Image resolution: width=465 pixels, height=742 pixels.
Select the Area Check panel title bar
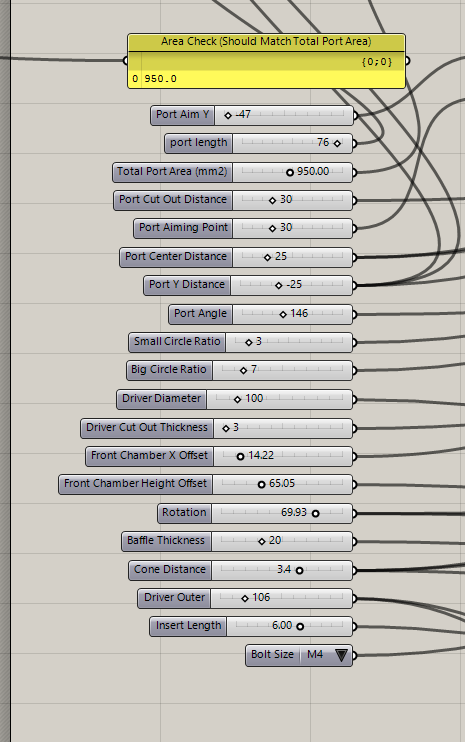266,42
